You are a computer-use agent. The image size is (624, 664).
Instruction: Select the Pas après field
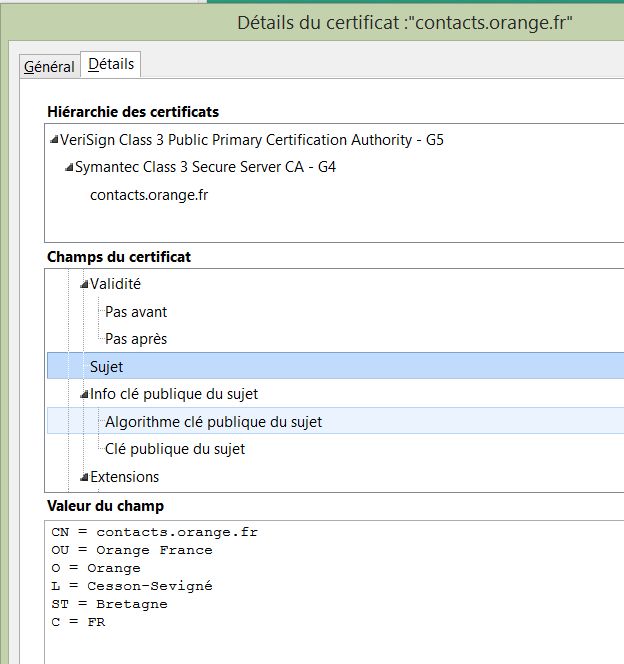pyautogui.click(x=136, y=339)
